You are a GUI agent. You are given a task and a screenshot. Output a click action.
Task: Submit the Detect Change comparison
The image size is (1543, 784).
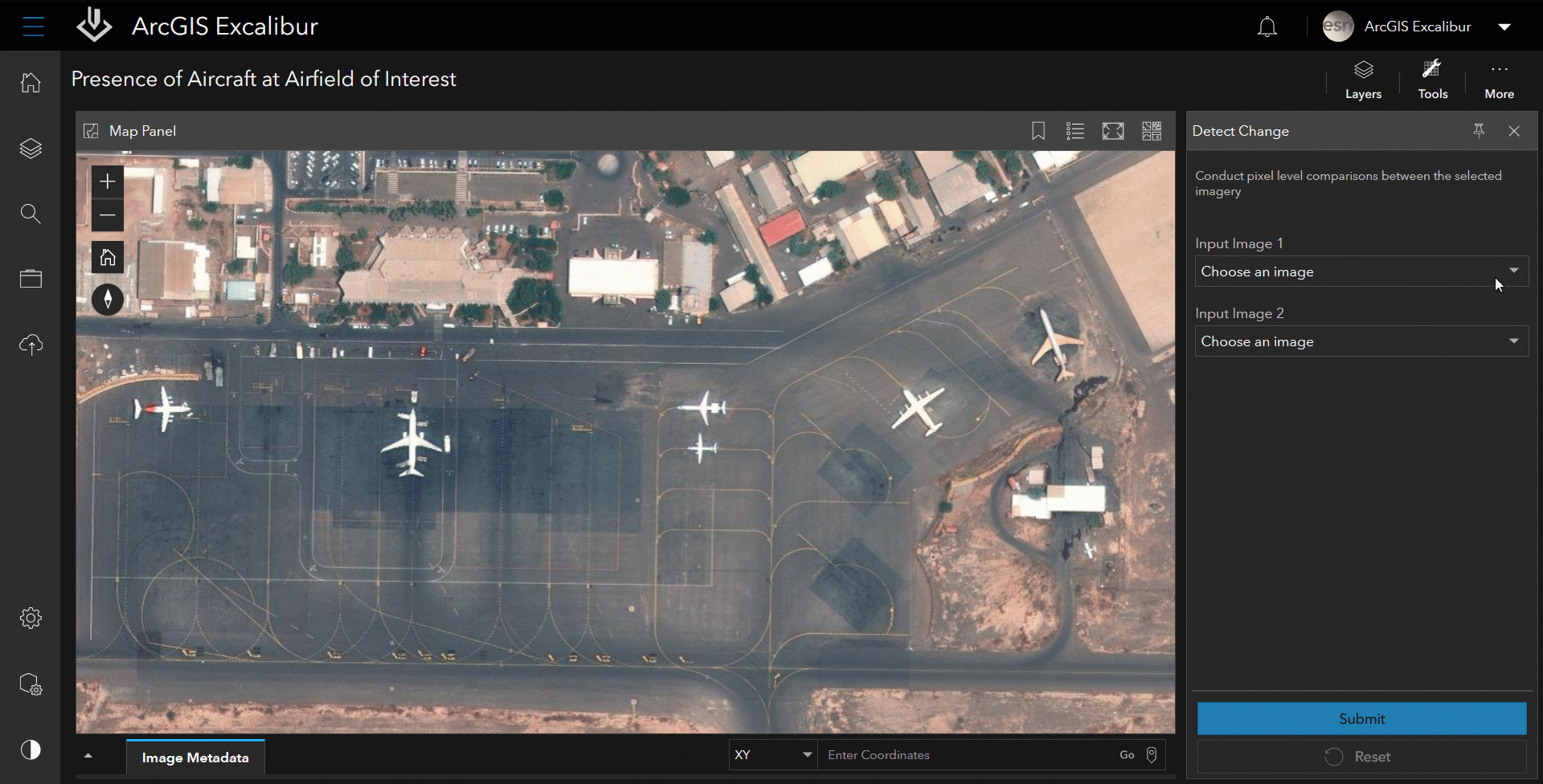[1361, 719]
